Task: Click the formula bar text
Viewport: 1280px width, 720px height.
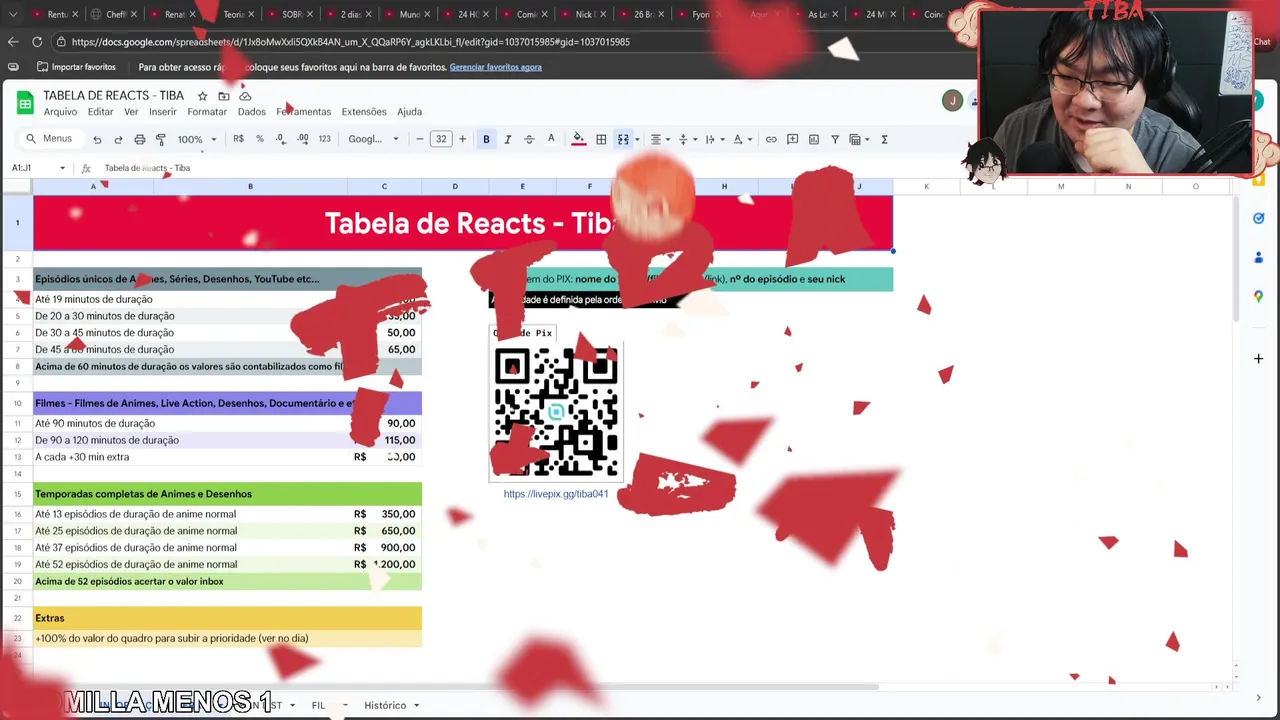Action: [x=147, y=168]
